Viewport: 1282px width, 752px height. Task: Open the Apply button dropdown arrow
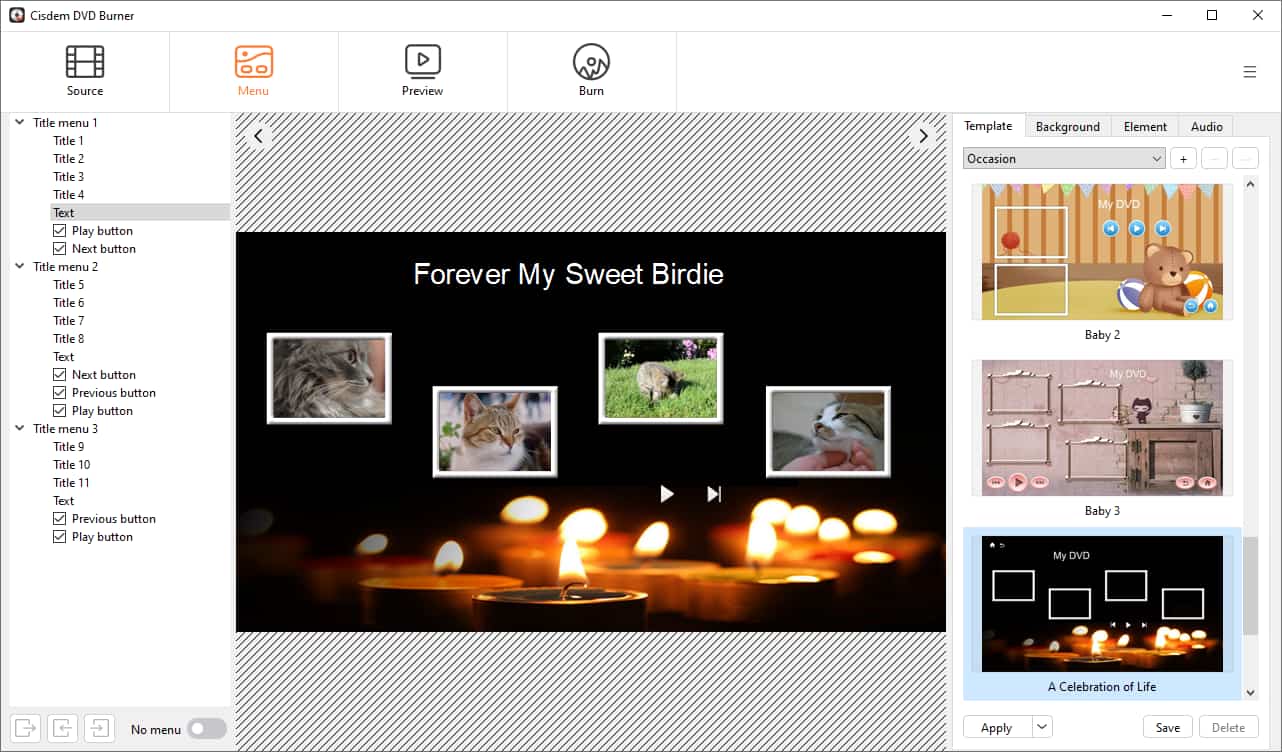tap(1041, 727)
